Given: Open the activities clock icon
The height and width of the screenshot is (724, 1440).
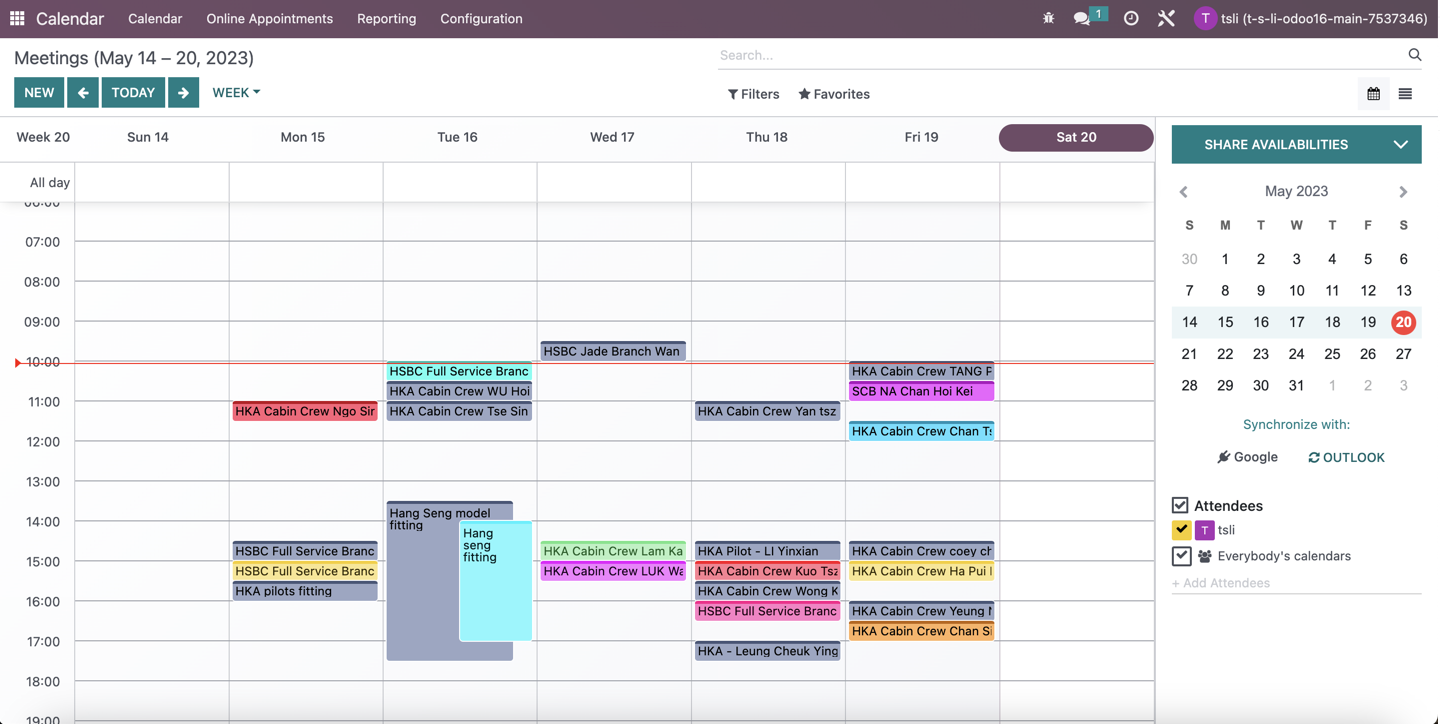Looking at the screenshot, I should (1131, 18).
